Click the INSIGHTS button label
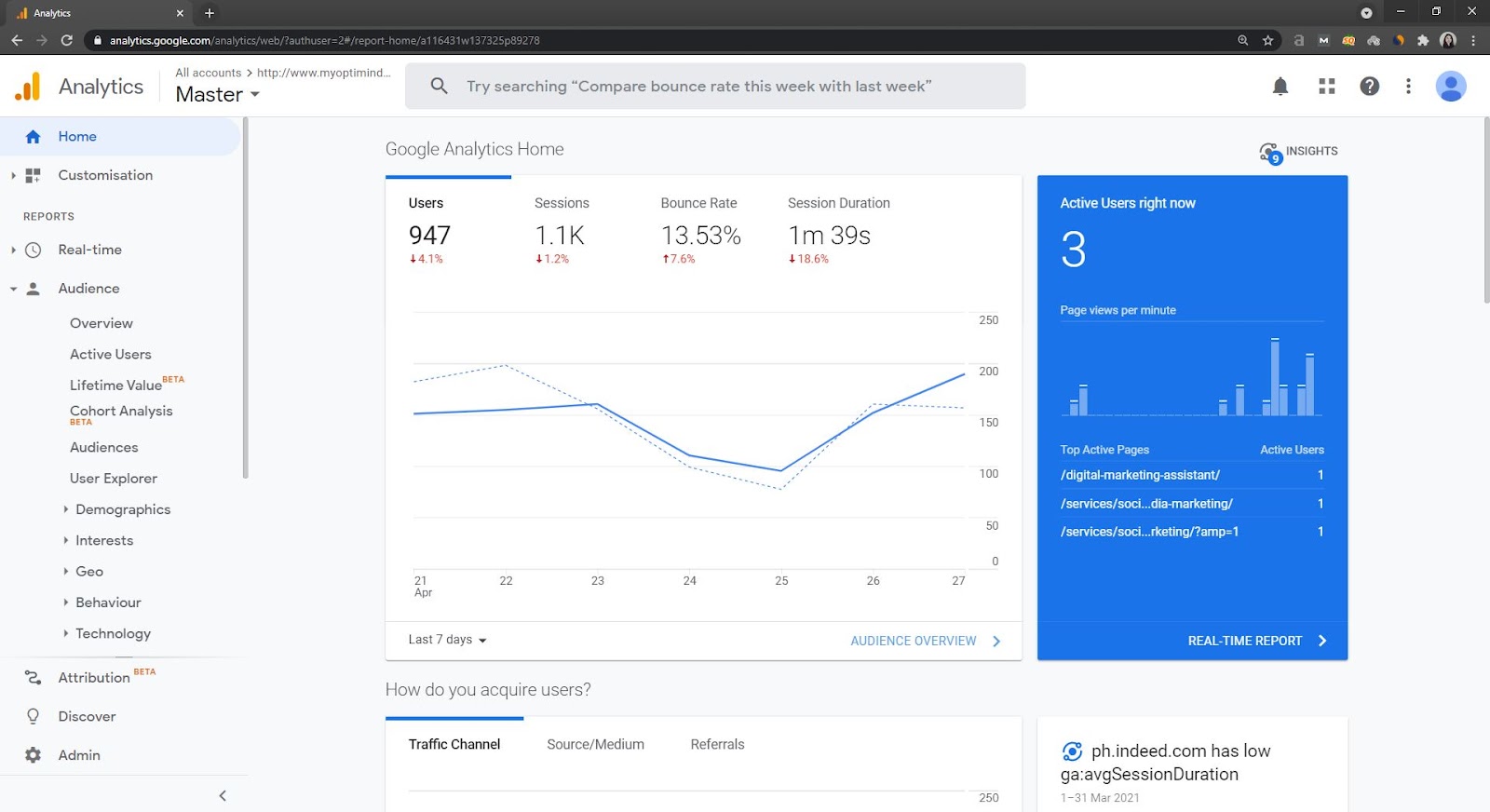 pyautogui.click(x=1311, y=151)
